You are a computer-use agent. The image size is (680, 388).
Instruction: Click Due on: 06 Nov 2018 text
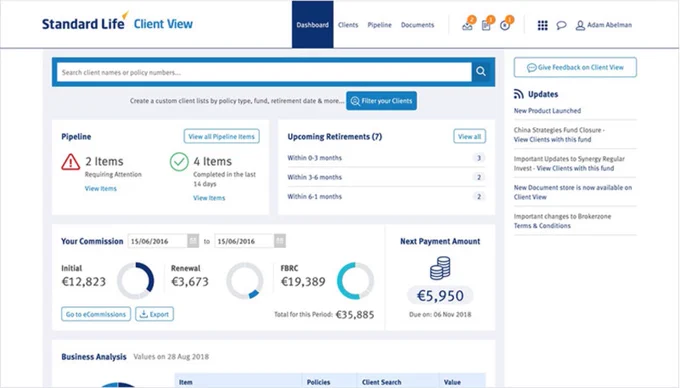[440, 314]
